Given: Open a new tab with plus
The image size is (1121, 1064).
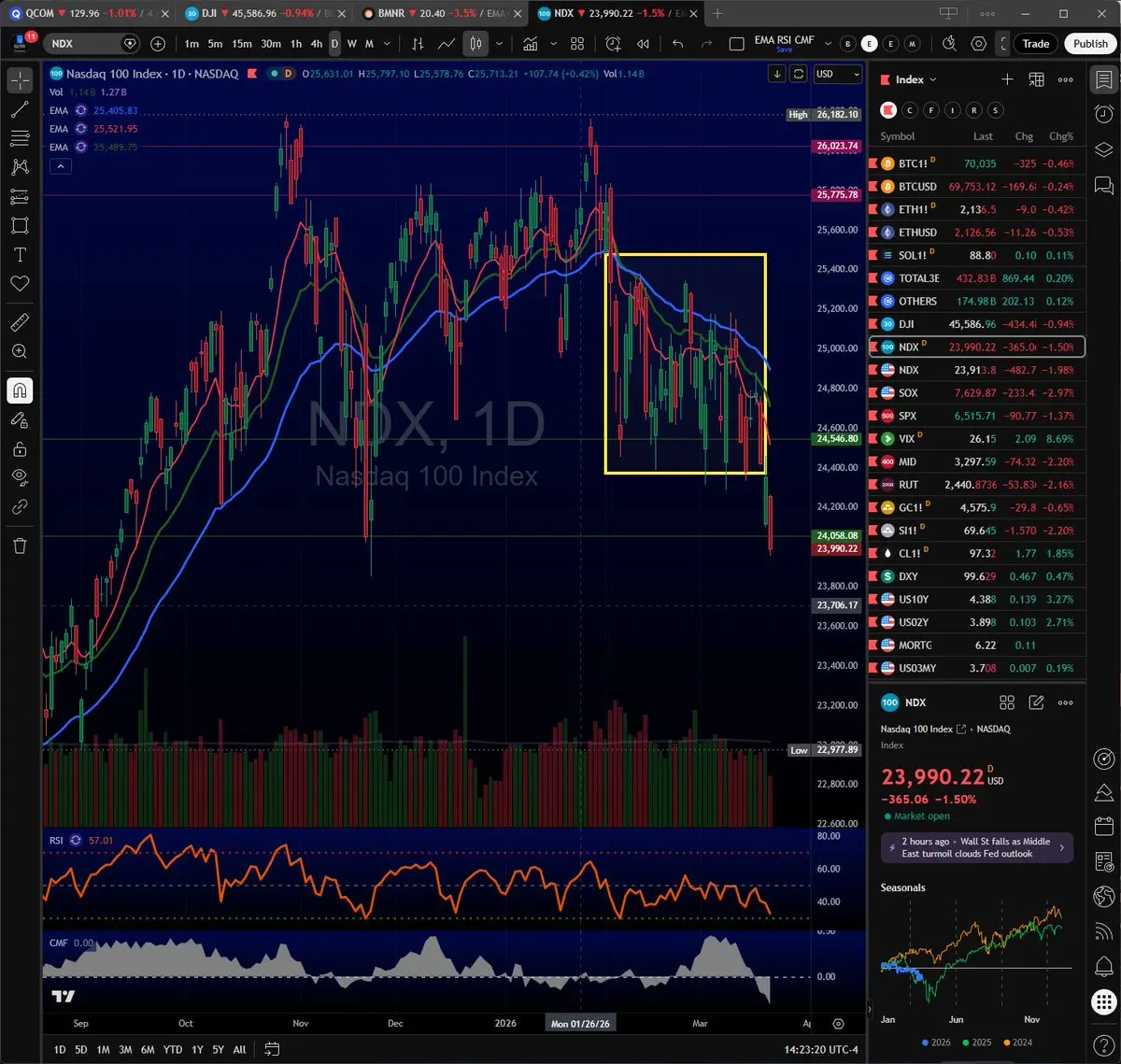Looking at the screenshot, I should (717, 14).
